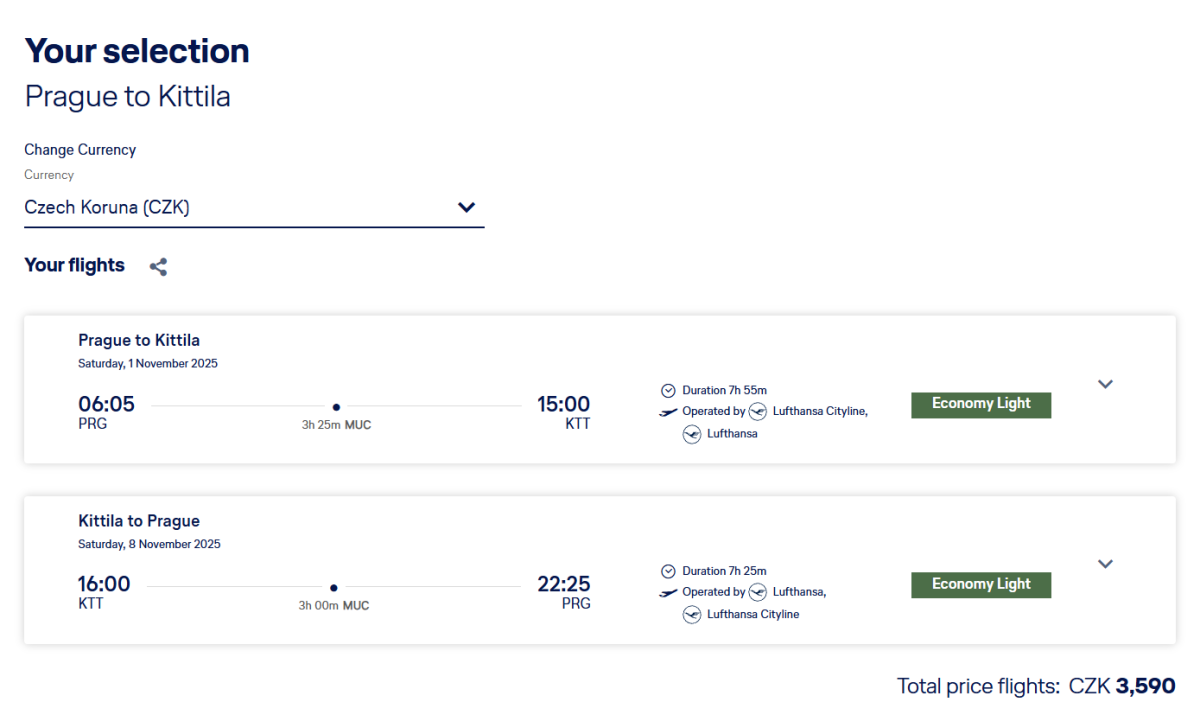Expand the Prague to Kittila flight details
The width and height of the screenshot is (1200, 702).
[x=1105, y=384]
